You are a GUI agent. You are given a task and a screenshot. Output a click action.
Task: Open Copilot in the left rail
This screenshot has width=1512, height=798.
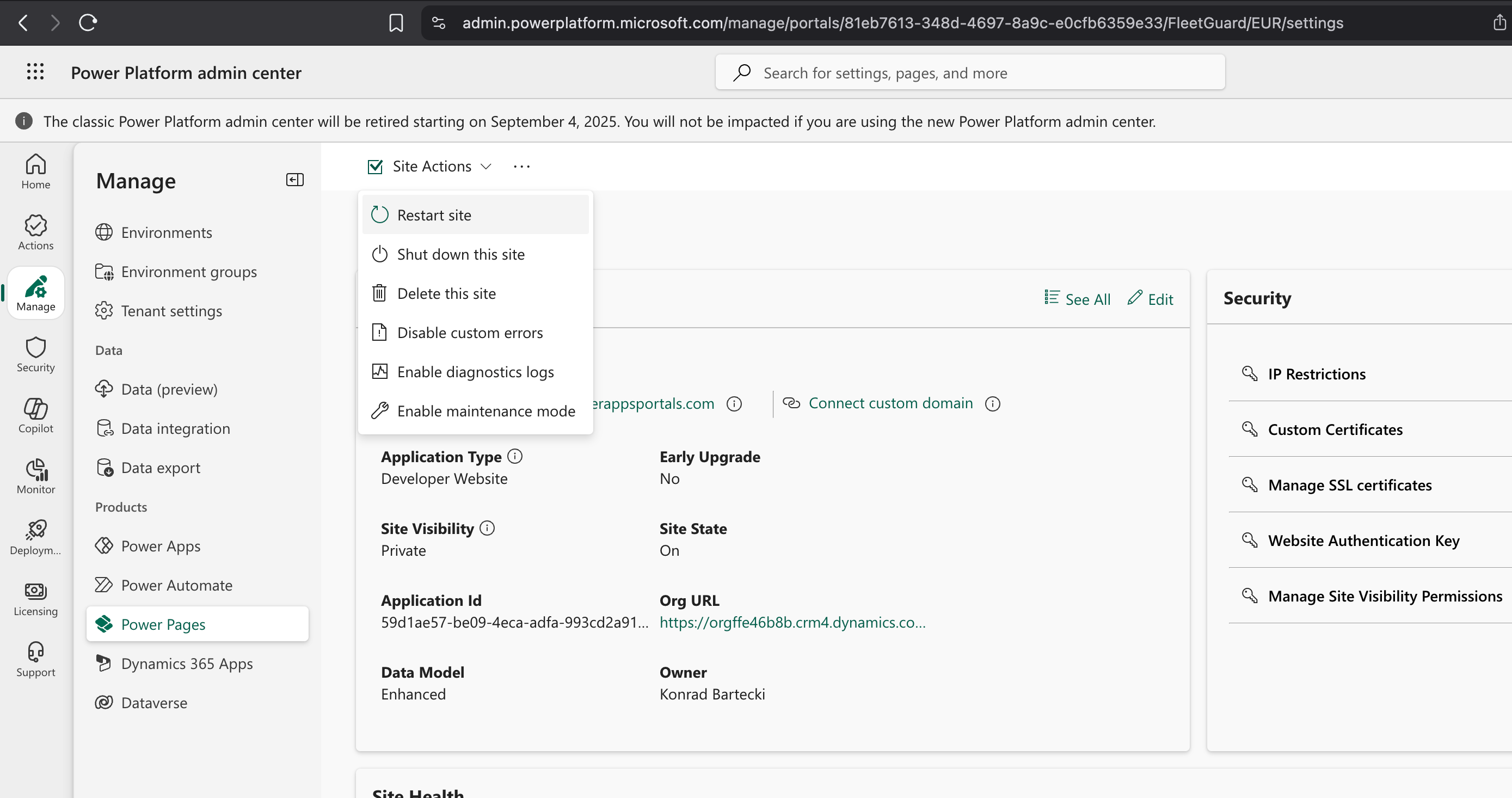click(x=36, y=415)
